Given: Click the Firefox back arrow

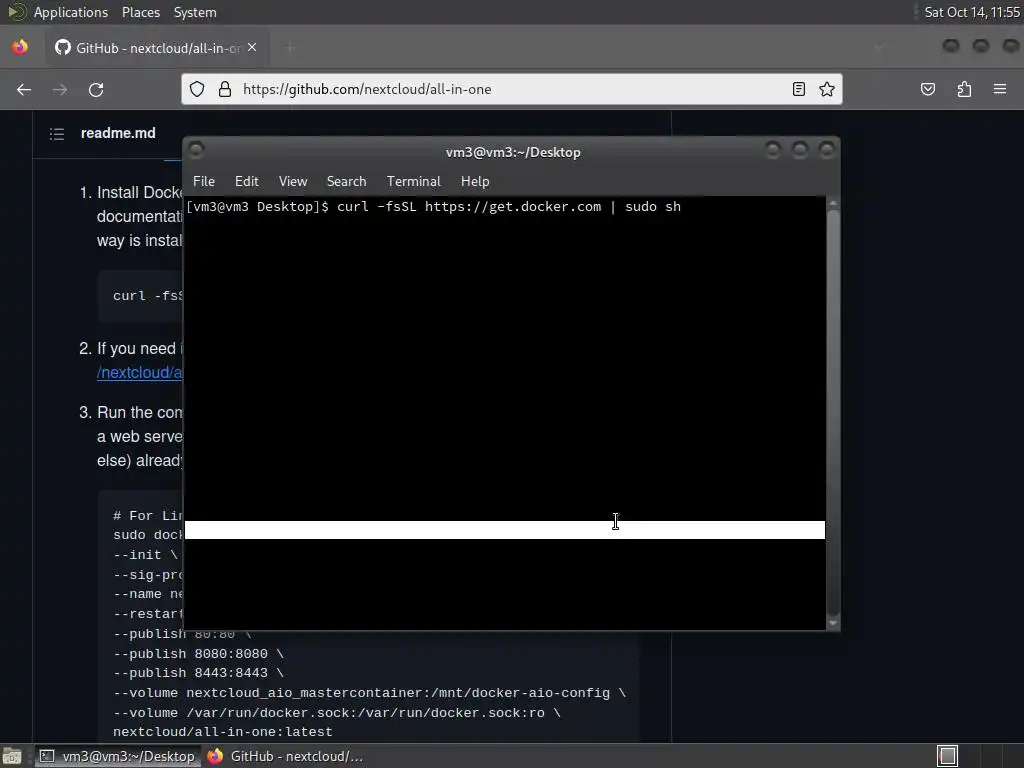Looking at the screenshot, I should coord(24,89).
